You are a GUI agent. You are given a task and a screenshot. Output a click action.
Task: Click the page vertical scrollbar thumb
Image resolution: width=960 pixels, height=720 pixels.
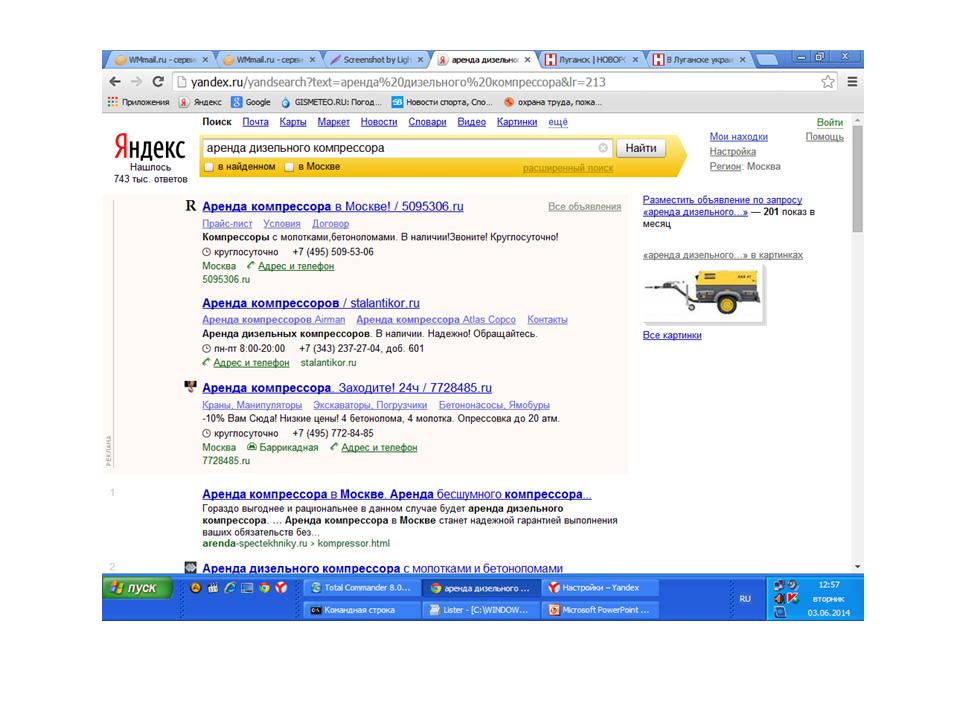pyautogui.click(x=857, y=178)
